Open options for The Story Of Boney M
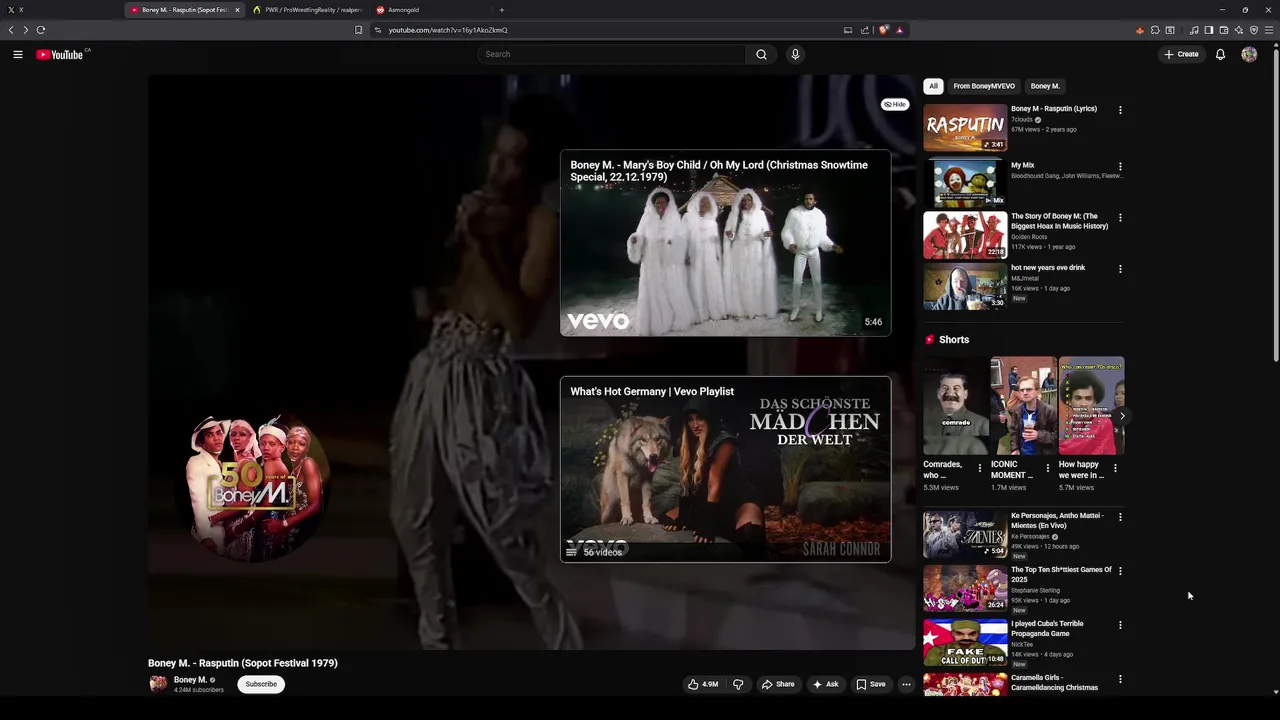This screenshot has width=1280, height=720. click(x=1120, y=217)
